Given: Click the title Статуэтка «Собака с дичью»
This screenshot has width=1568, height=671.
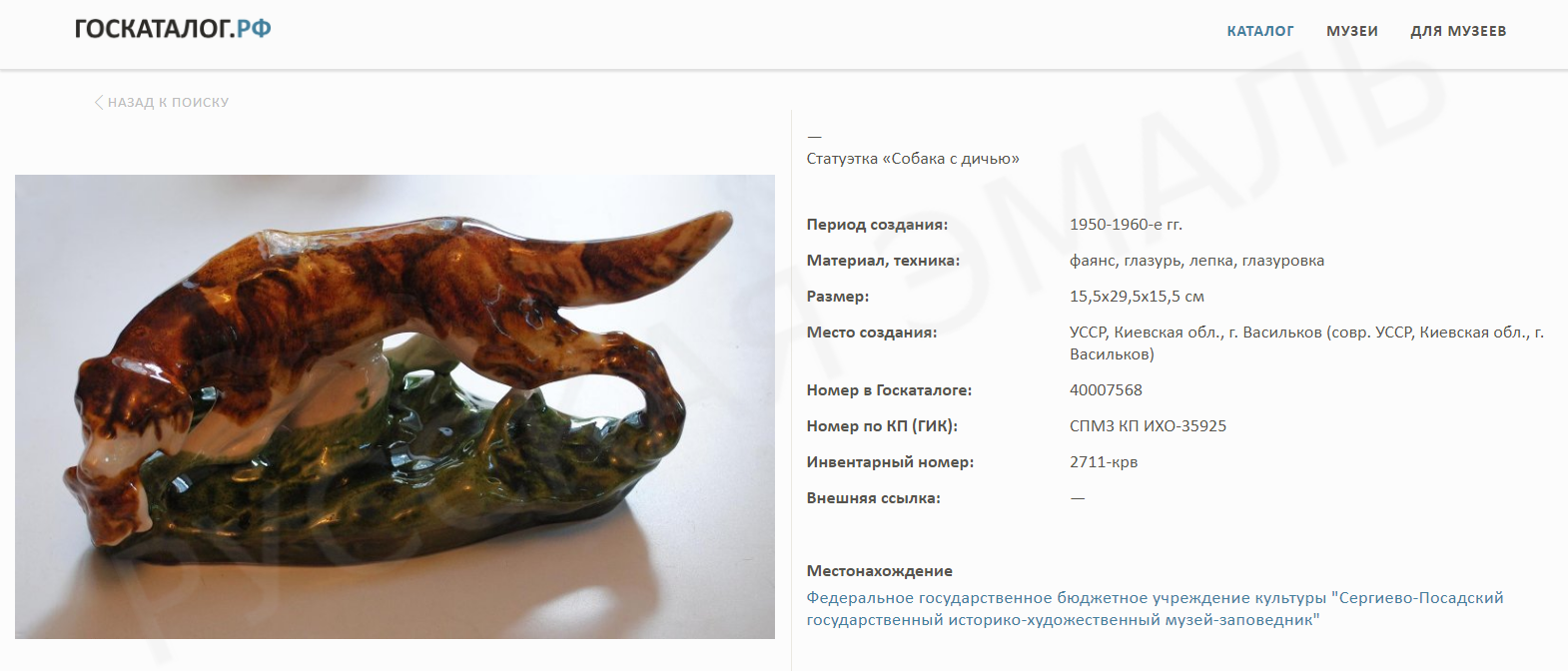Looking at the screenshot, I should (913, 159).
